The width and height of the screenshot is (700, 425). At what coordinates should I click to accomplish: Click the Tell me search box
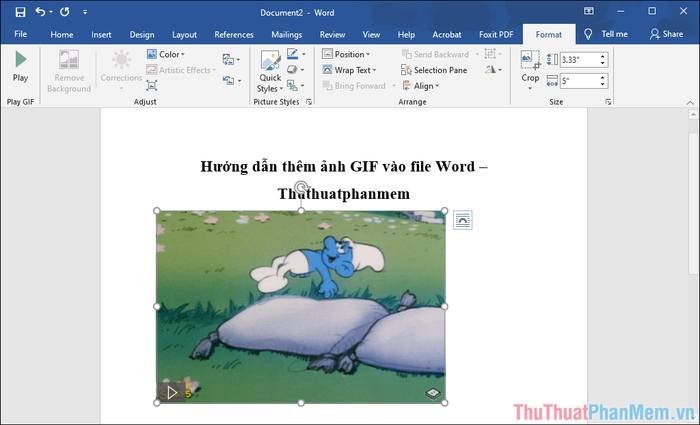pos(606,34)
